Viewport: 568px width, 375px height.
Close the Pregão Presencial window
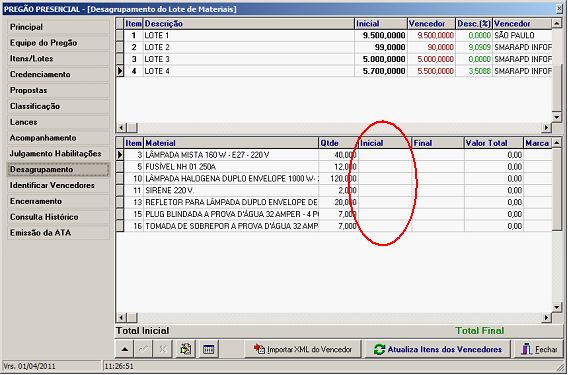point(560,9)
